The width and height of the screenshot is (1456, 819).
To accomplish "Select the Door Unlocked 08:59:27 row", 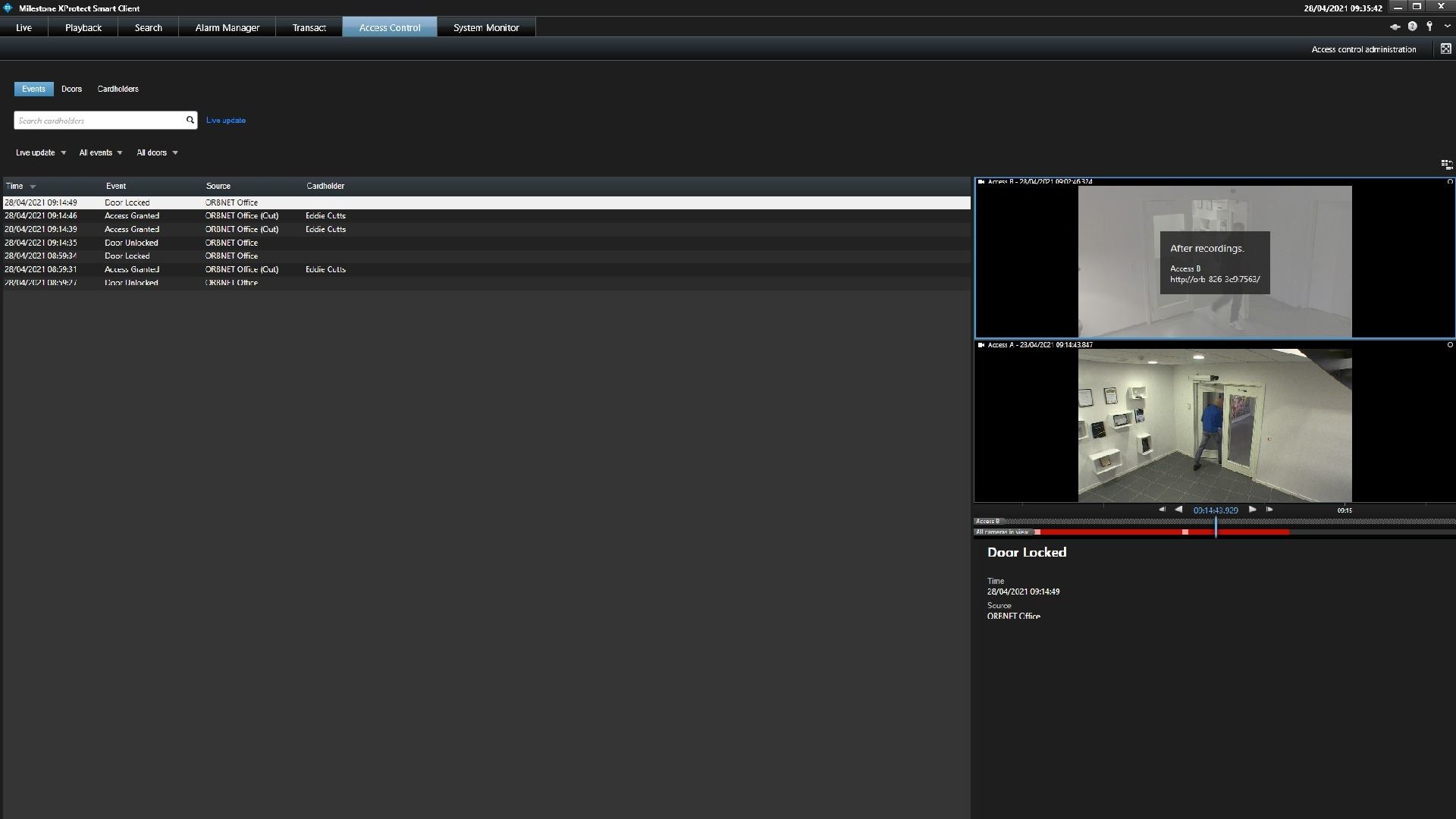I will click(x=487, y=283).
